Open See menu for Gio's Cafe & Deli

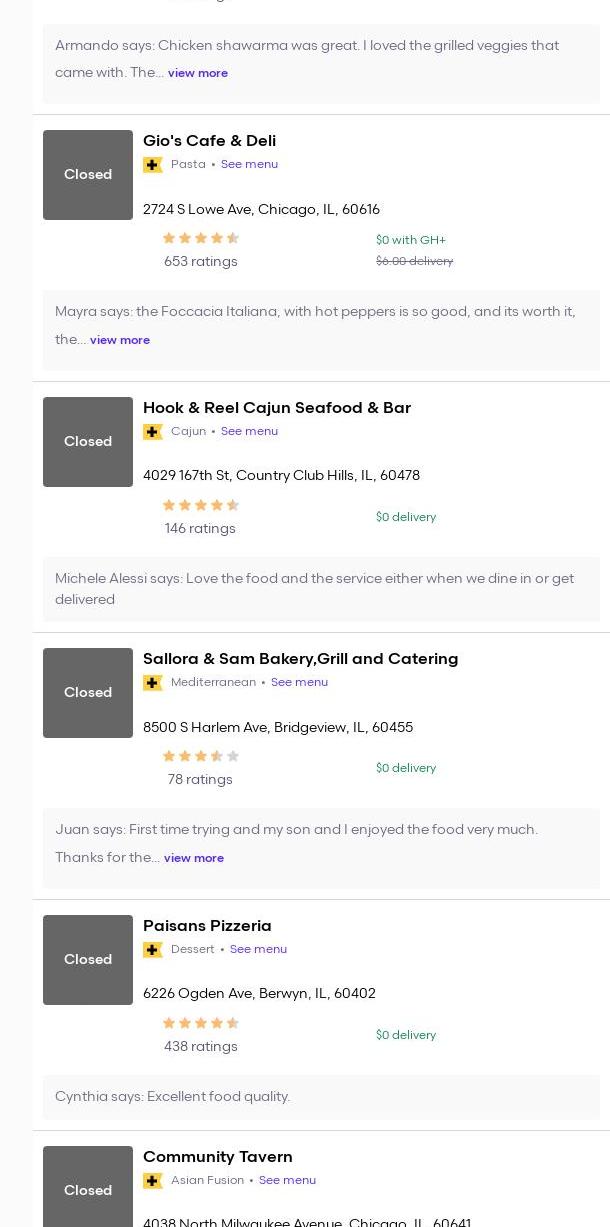click(249, 164)
